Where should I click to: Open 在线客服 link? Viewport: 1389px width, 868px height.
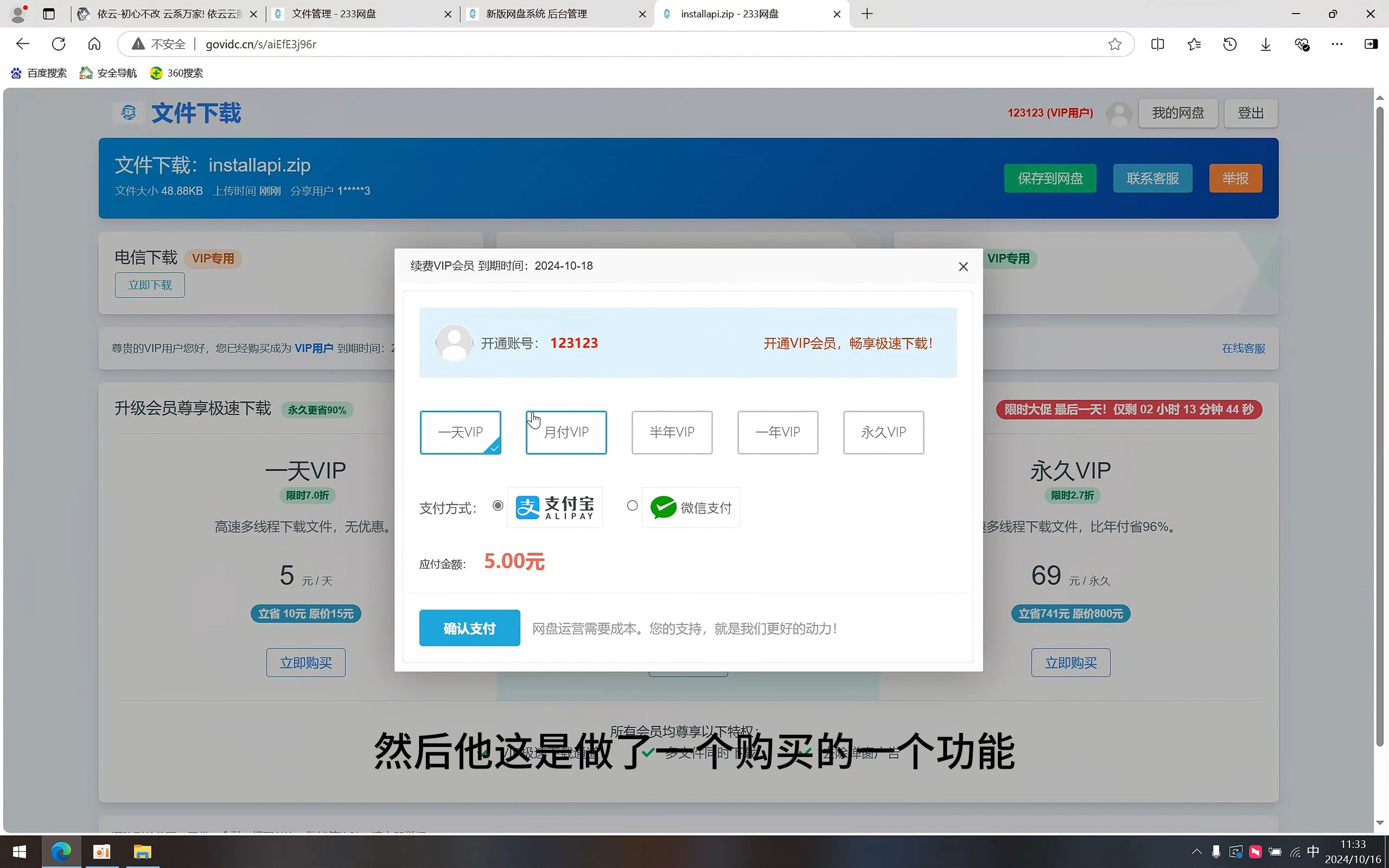coord(1243,348)
